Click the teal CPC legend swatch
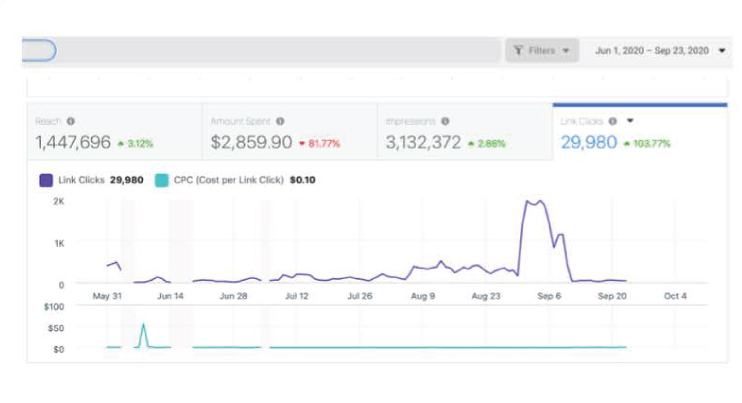The width and height of the screenshot is (742, 403). pos(162,180)
